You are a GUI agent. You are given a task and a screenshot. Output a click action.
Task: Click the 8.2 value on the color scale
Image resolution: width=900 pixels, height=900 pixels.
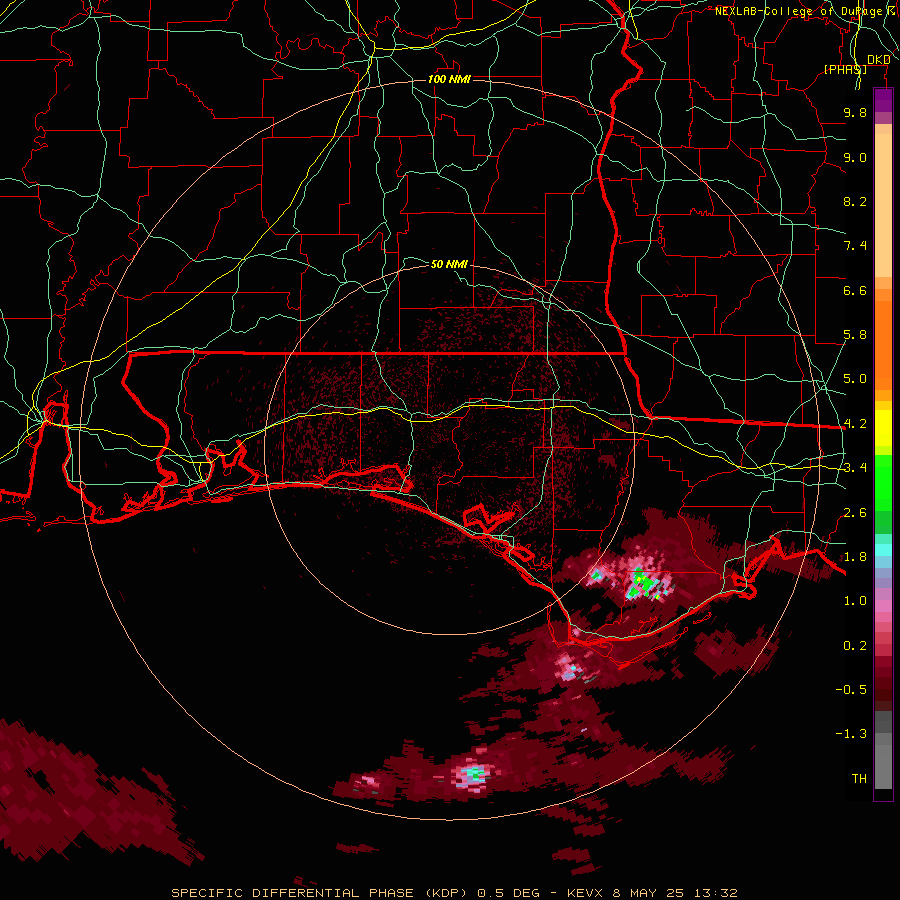coord(855,201)
